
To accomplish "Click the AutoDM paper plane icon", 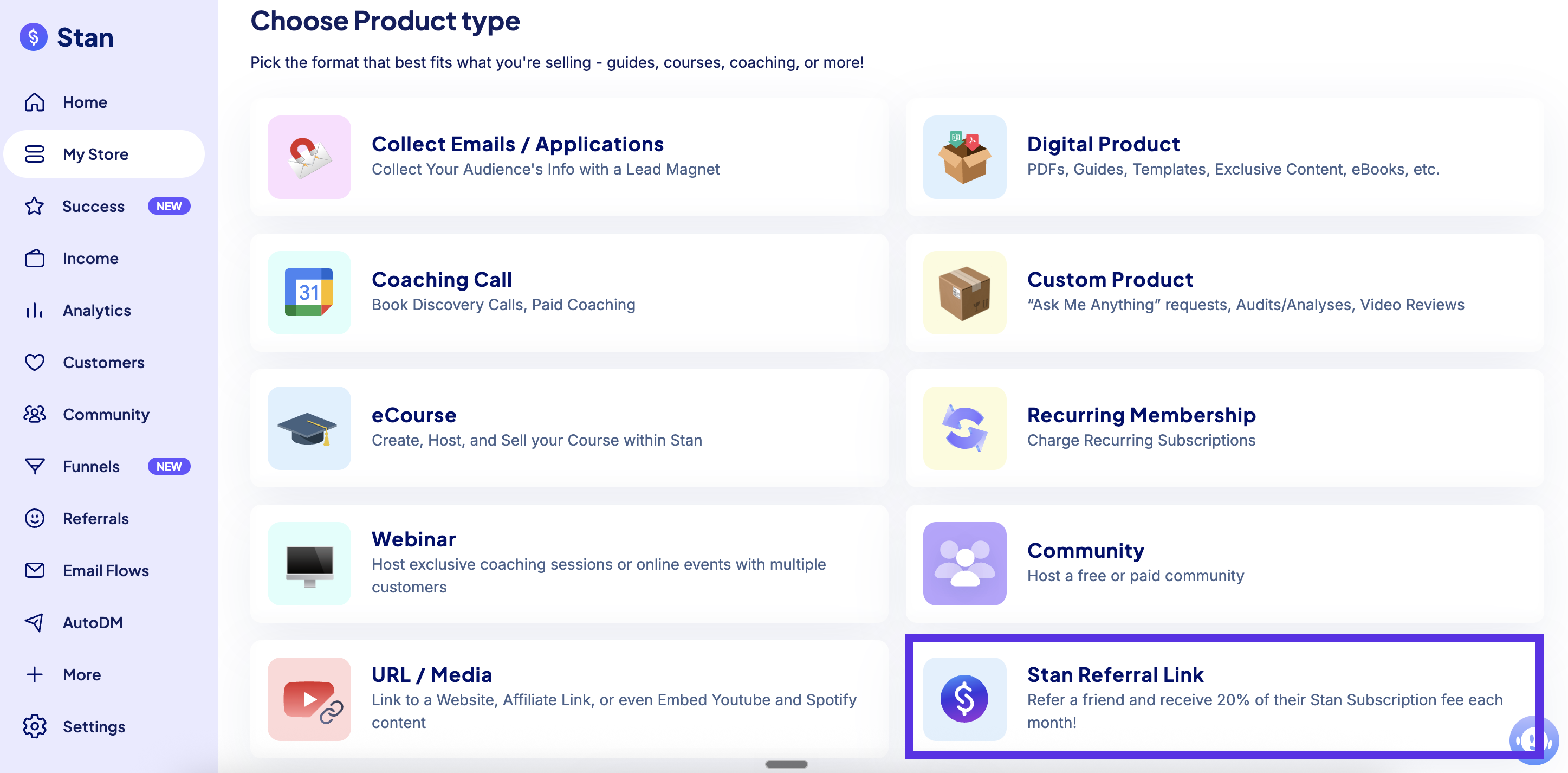I will tap(35, 622).
